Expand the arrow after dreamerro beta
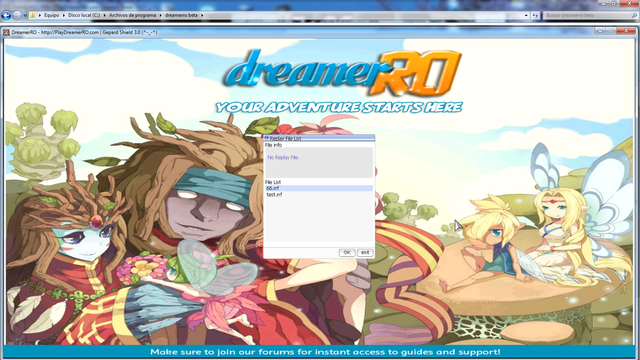The height and width of the screenshot is (360, 640). pos(202,16)
